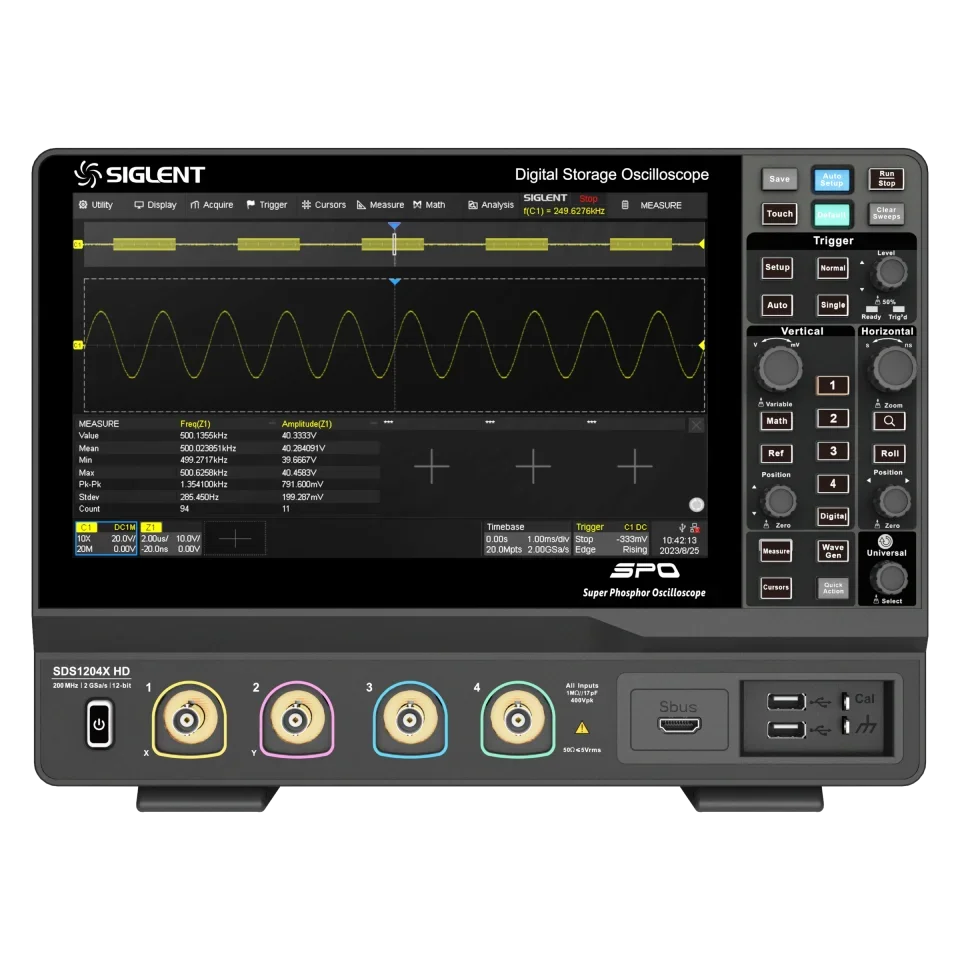Open the Z1 zoom info box
The width and height of the screenshot is (960, 960).
[171, 538]
